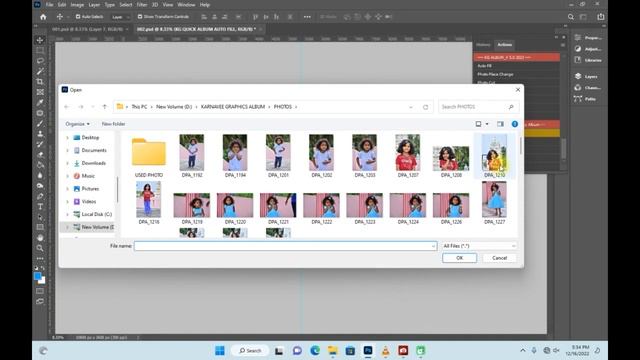Click the swap foreground/background colors arrow
Viewport: 640px width, 360px height.
(43, 269)
